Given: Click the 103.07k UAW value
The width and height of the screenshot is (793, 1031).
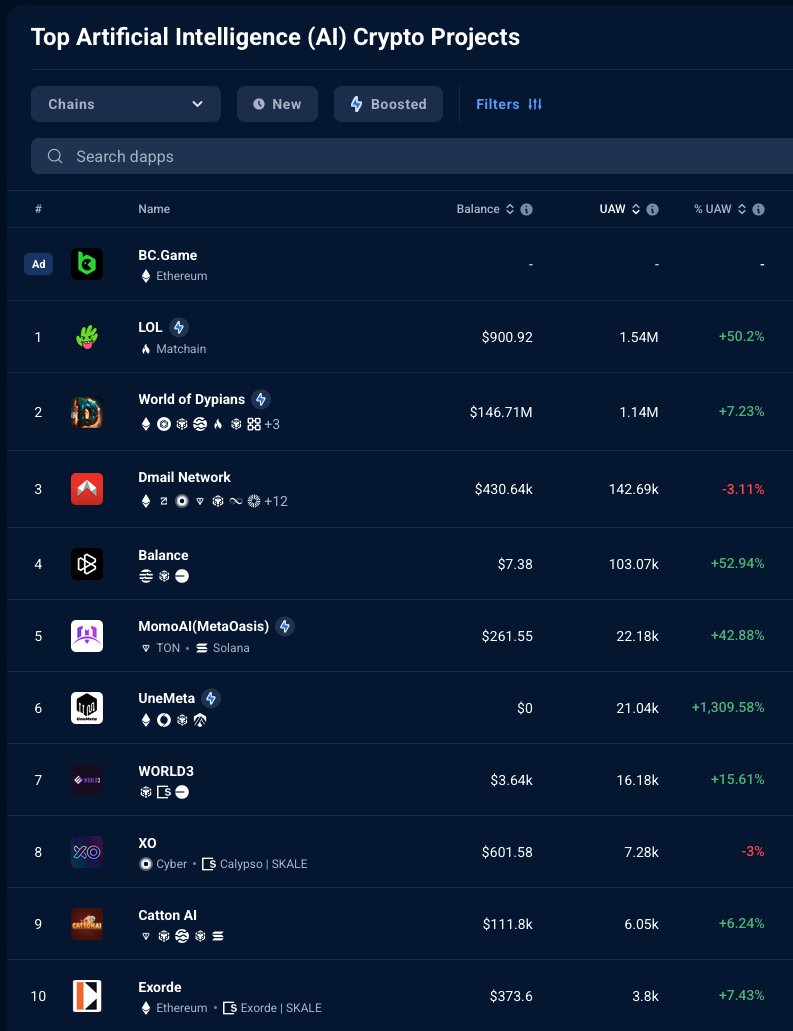Looking at the screenshot, I should tap(633, 564).
